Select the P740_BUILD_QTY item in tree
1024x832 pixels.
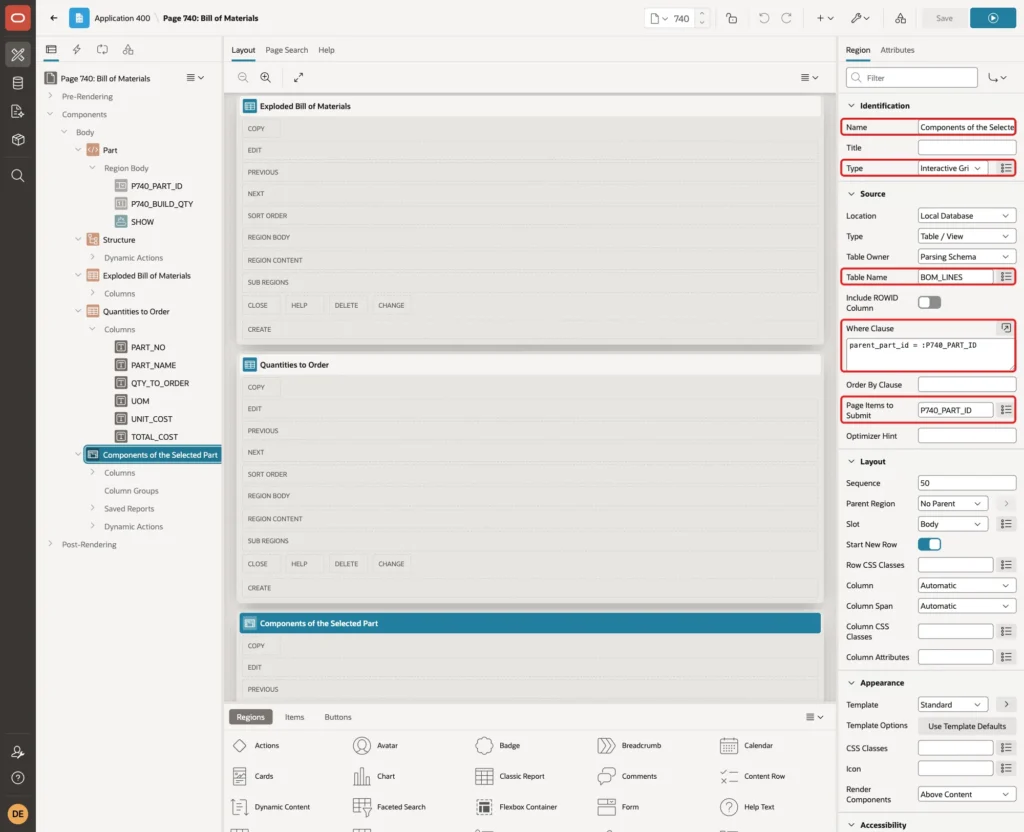161,204
